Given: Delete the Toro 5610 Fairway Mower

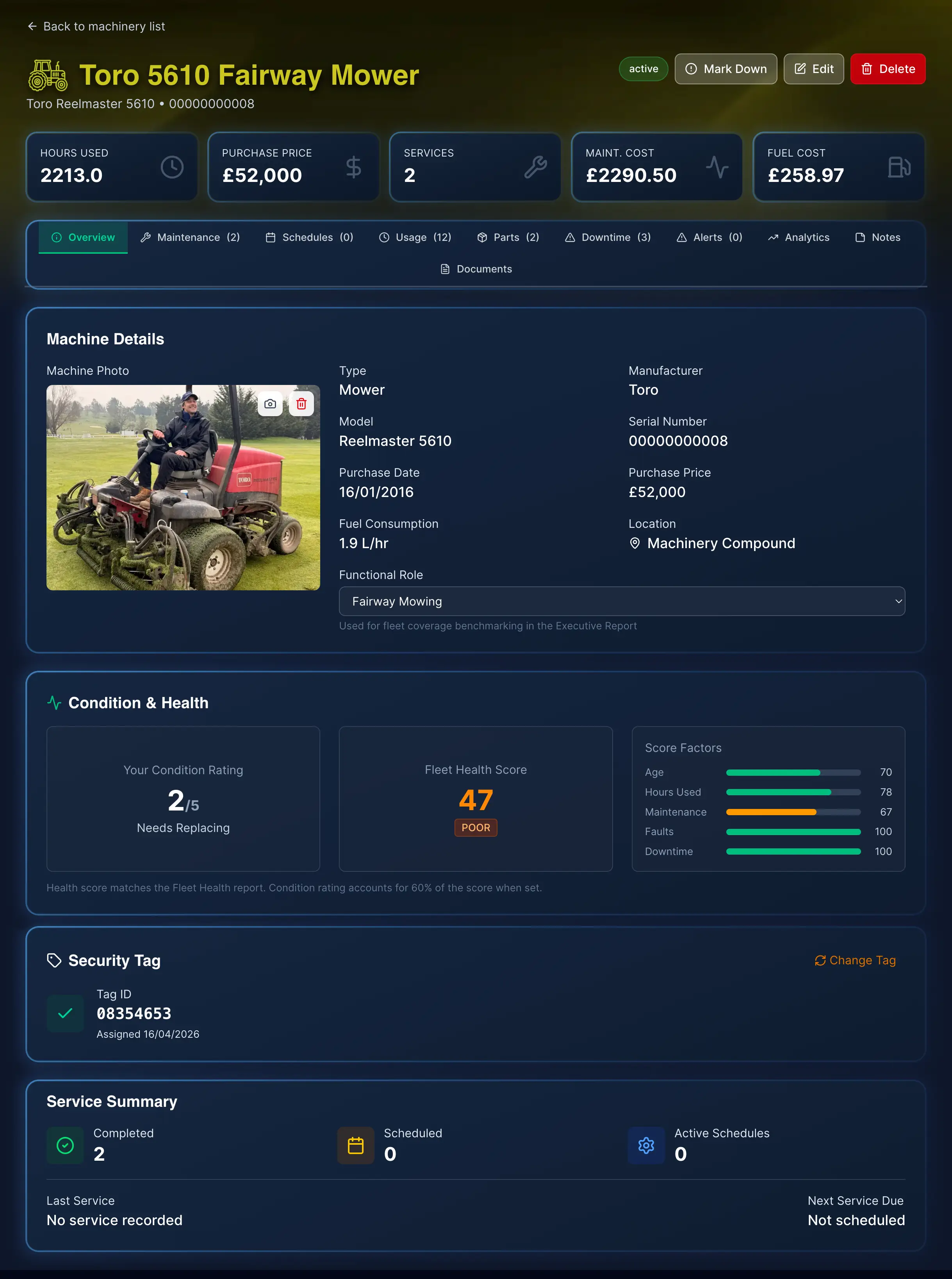Looking at the screenshot, I should click(x=888, y=69).
